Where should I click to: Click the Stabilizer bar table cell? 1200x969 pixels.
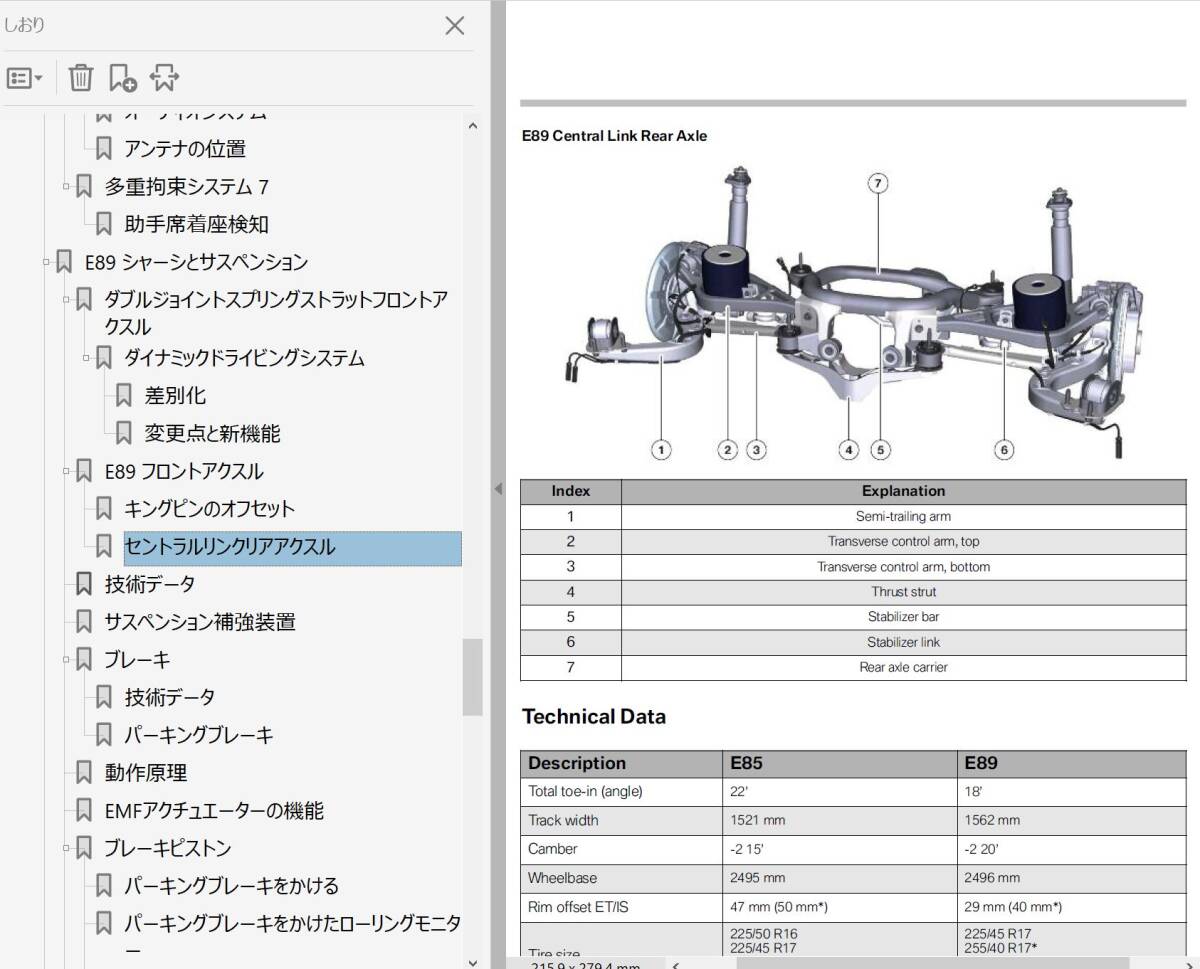click(x=903, y=617)
